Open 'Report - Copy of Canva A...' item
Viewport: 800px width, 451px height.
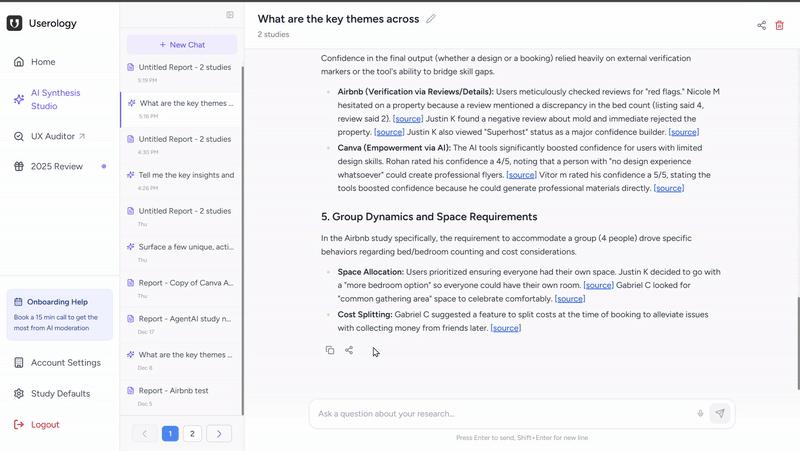point(182,289)
